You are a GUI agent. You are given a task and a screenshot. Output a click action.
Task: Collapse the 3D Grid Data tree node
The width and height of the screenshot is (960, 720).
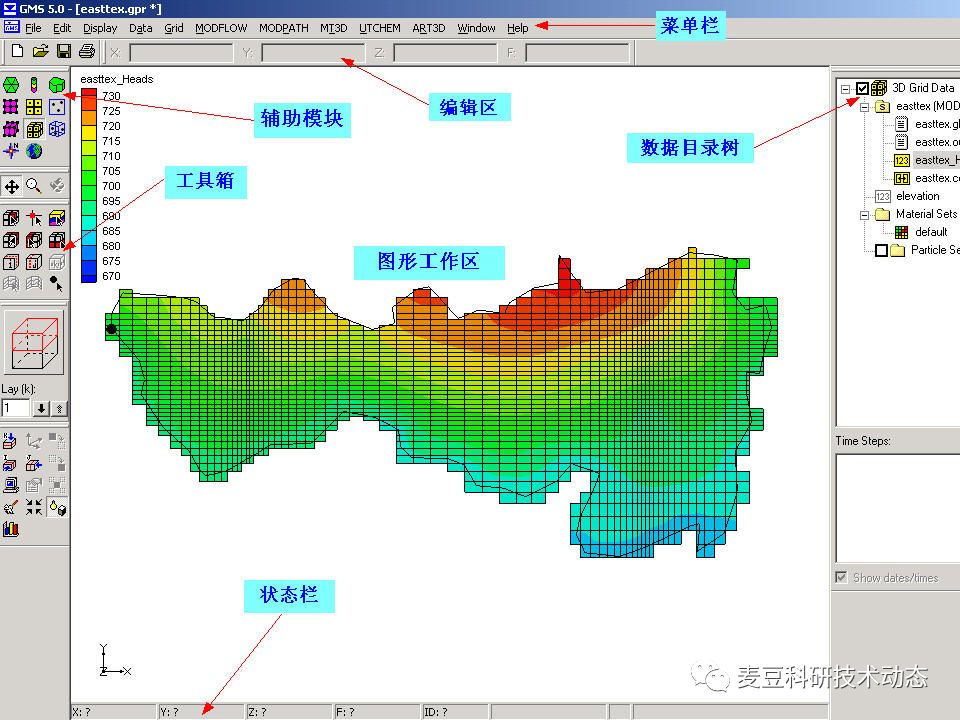(845, 88)
